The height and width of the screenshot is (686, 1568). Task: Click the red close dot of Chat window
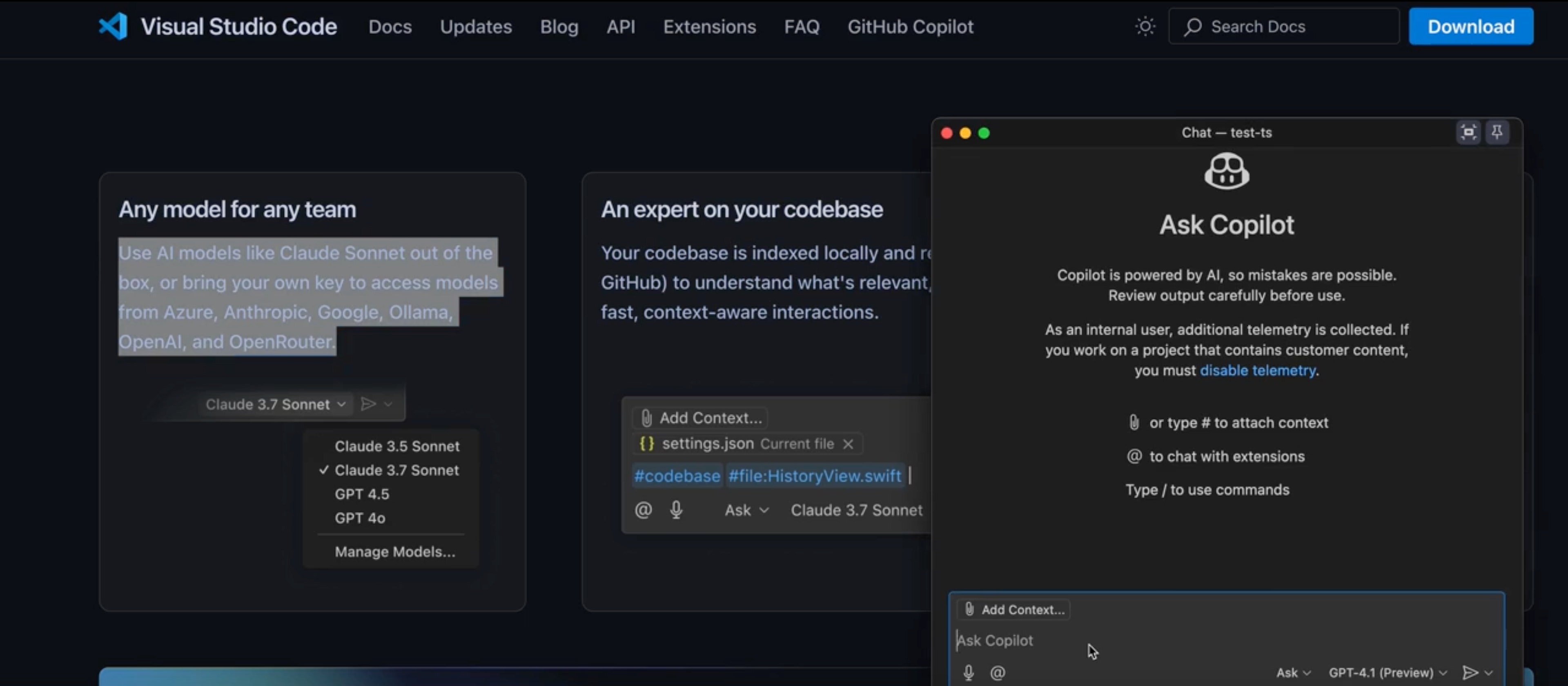coord(947,133)
